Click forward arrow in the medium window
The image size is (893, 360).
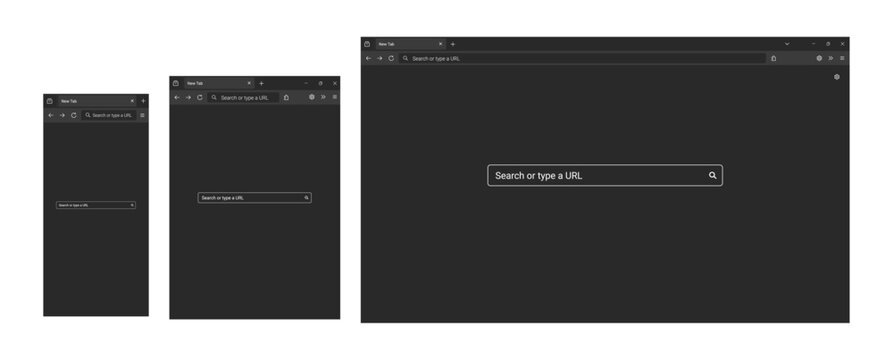tap(188, 97)
